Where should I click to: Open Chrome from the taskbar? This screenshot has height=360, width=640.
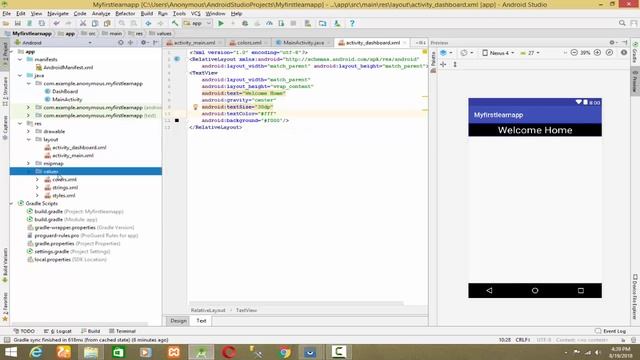click(284, 352)
